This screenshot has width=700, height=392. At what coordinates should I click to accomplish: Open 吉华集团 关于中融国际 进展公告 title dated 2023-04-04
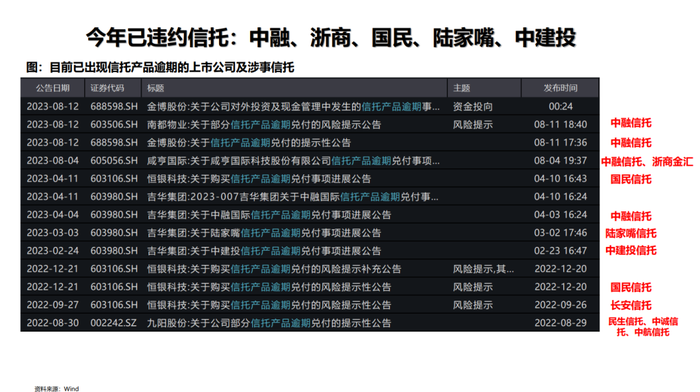269,215
